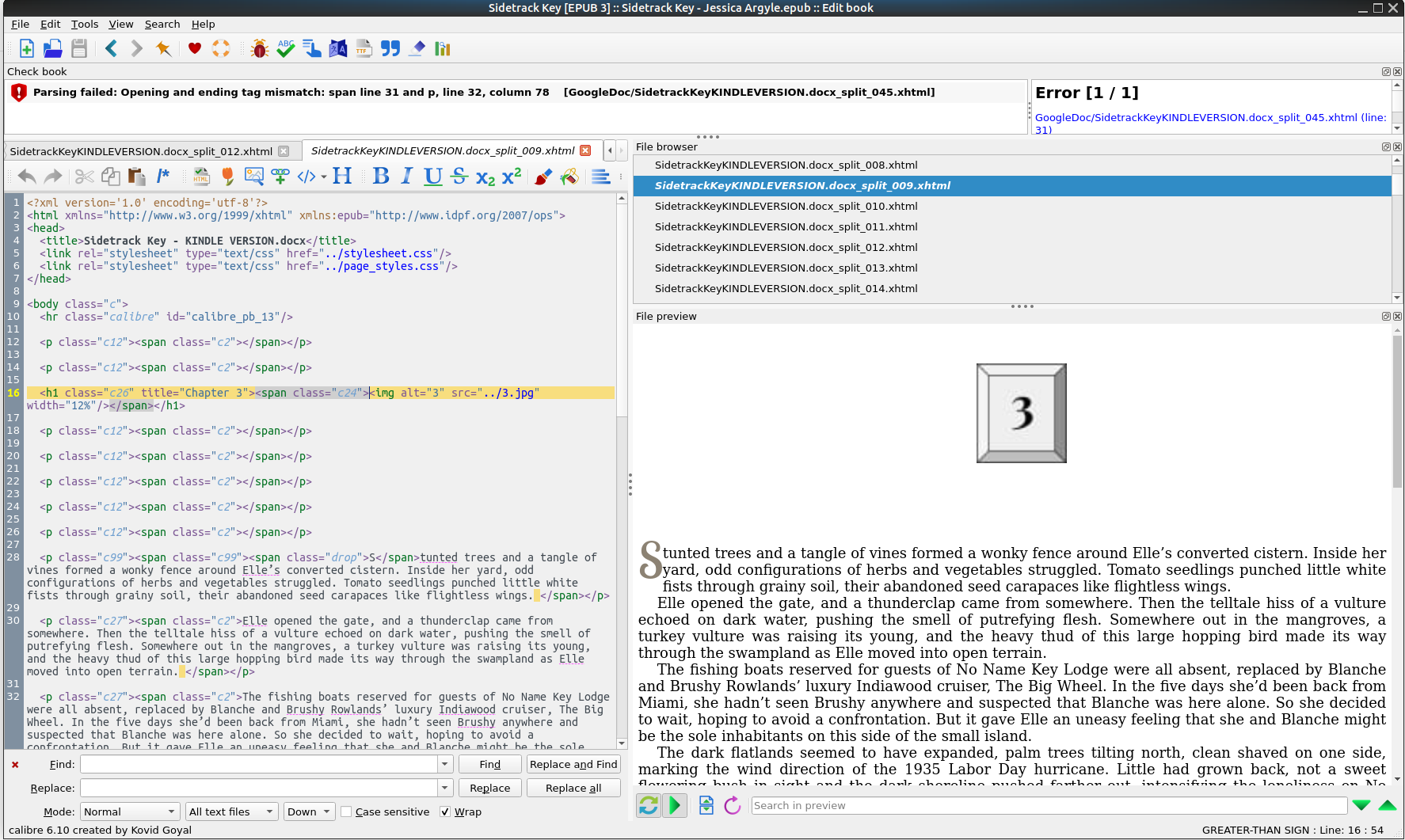Apply strikethrough formatting to text
Image resolution: width=1405 pixels, height=840 pixels.
click(459, 177)
